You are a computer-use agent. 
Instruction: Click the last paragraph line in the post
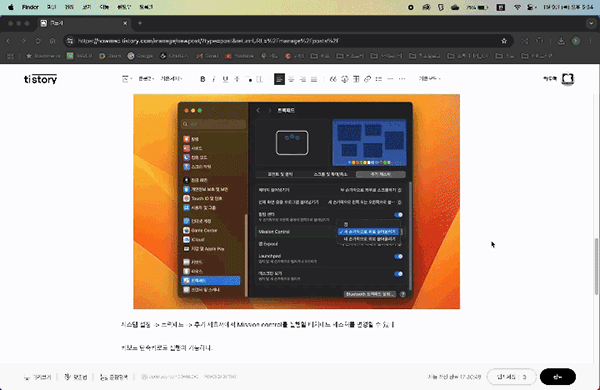tap(166, 348)
